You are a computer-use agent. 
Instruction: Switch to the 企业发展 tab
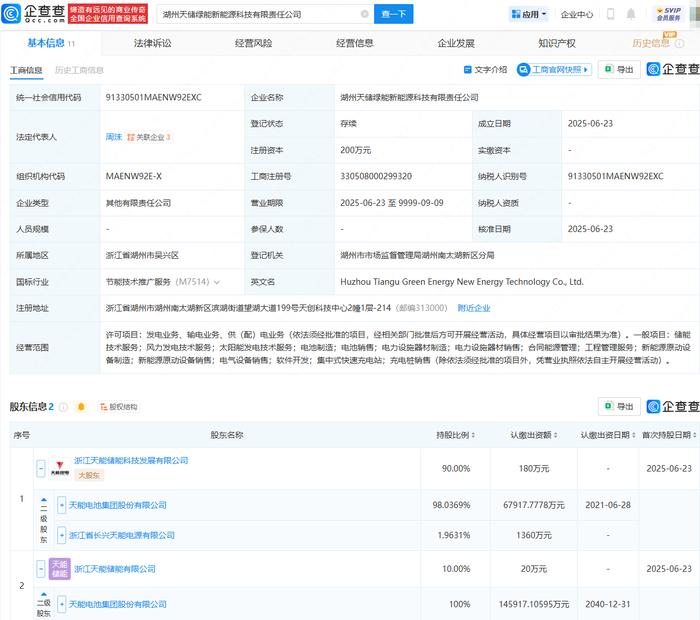pos(456,43)
